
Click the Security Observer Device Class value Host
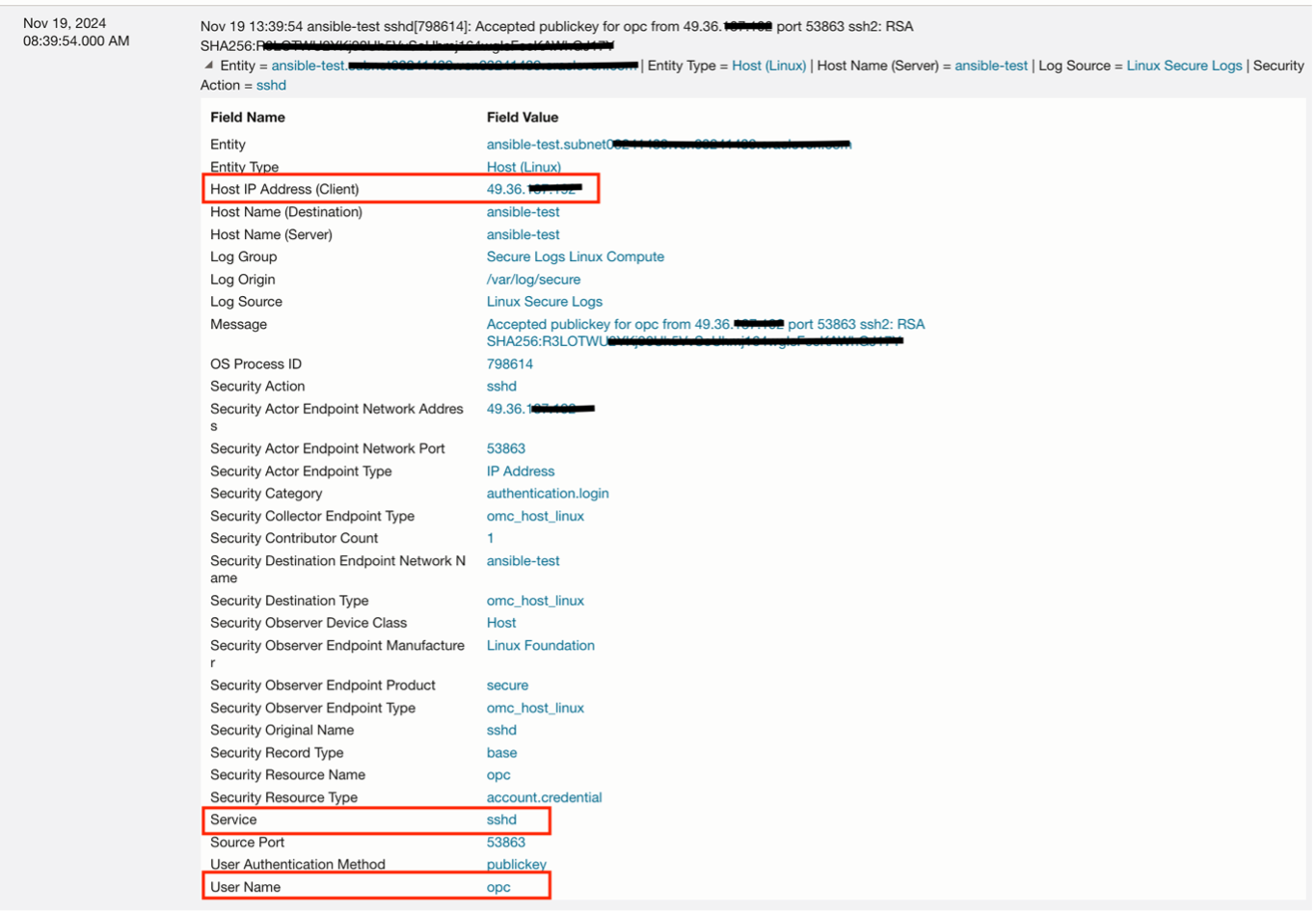[x=501, y=623]
